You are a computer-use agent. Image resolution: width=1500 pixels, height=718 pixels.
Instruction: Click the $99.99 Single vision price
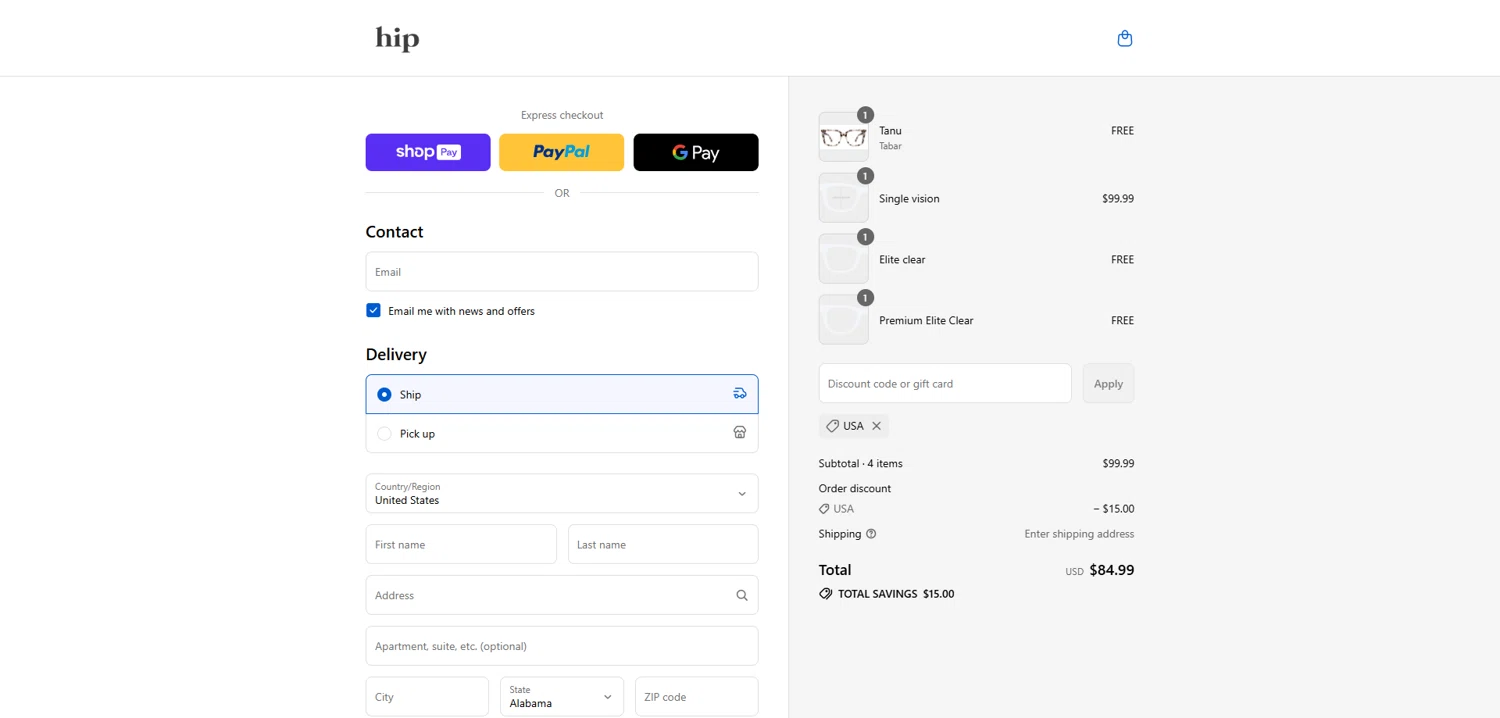1118,199
